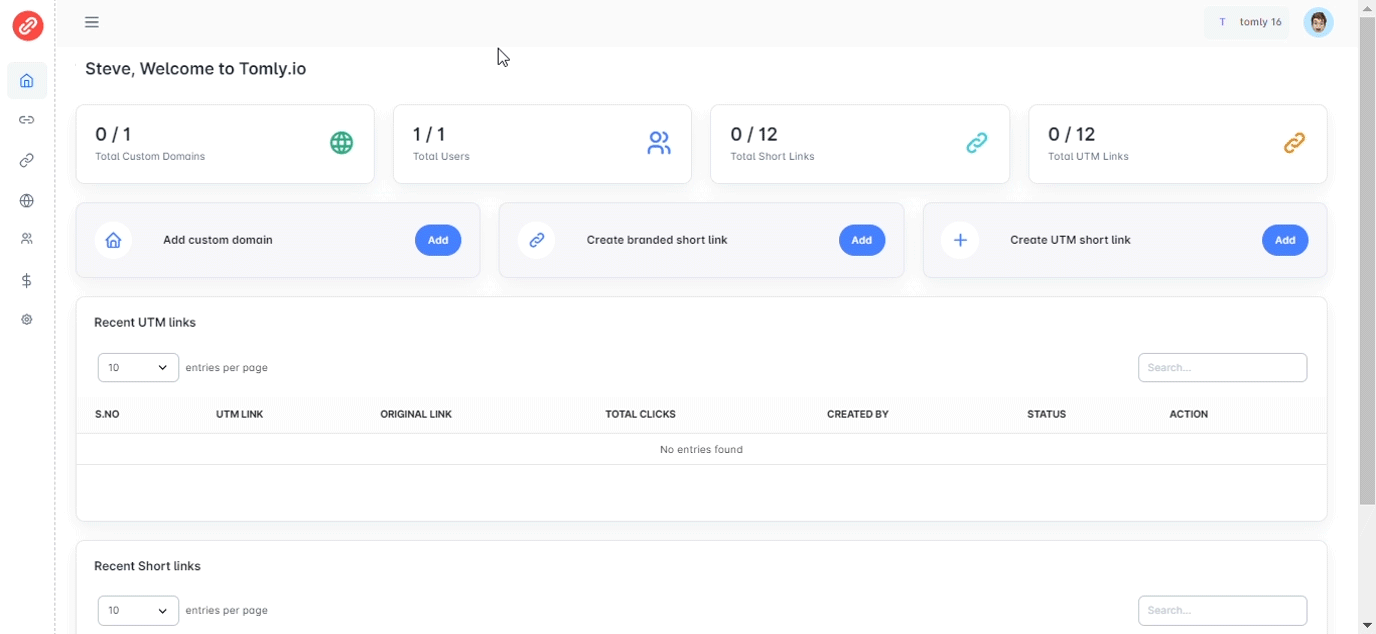
Task: Click the teal link icon on Short Links card
Action: pyautogui.click(x=977, y=143)
